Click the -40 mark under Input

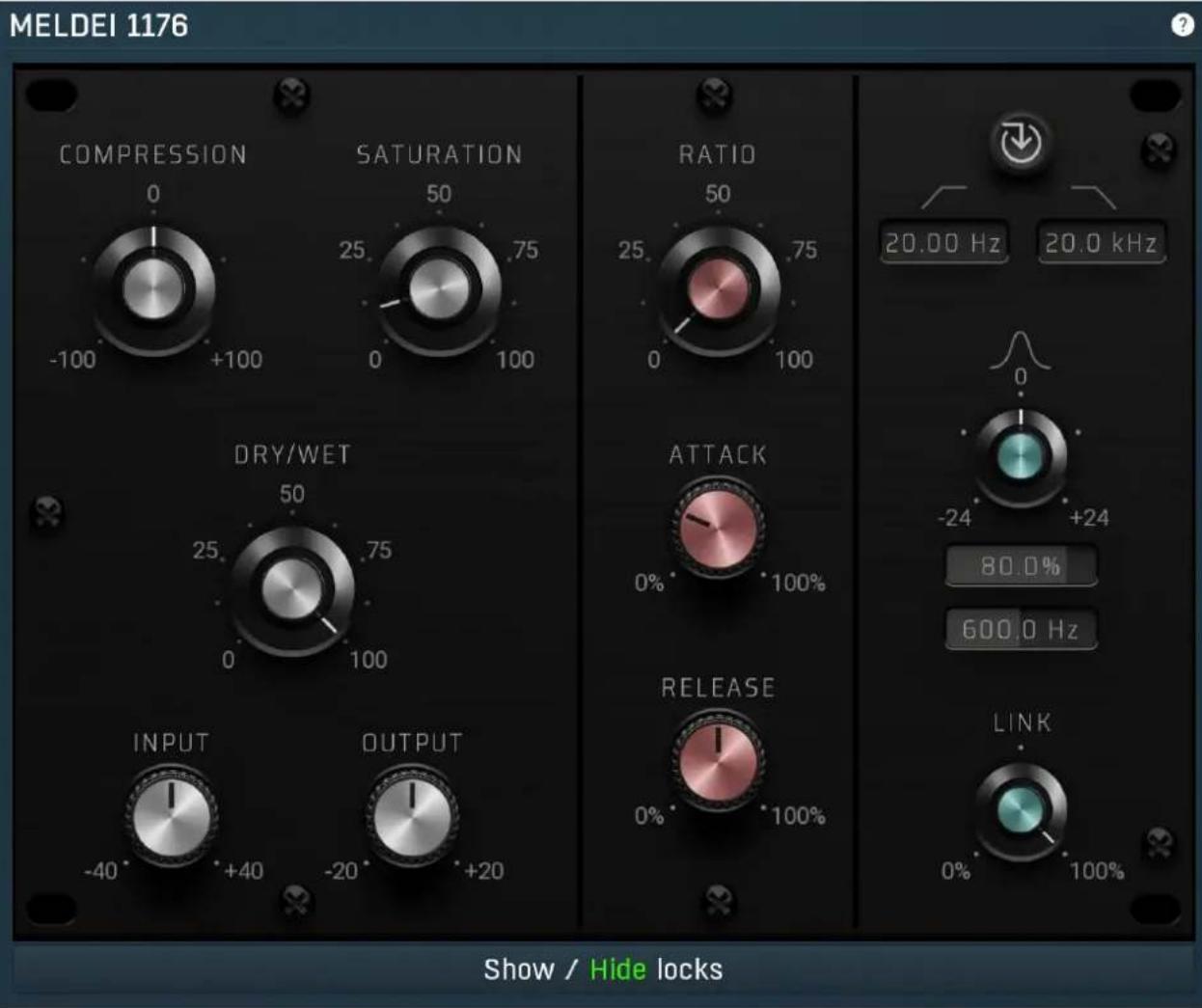(100, 871)
